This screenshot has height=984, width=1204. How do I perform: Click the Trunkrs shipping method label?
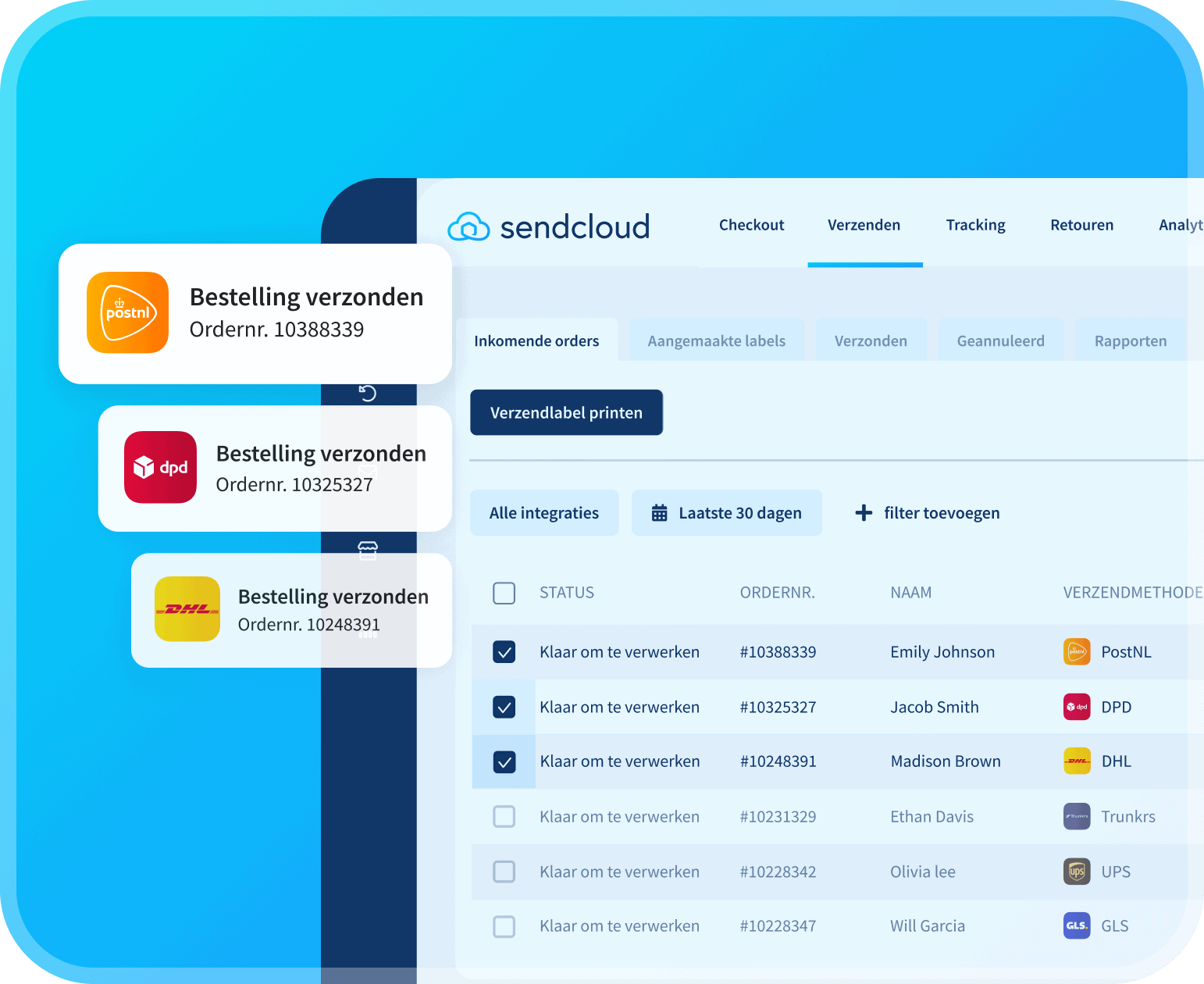(1128, 817)
